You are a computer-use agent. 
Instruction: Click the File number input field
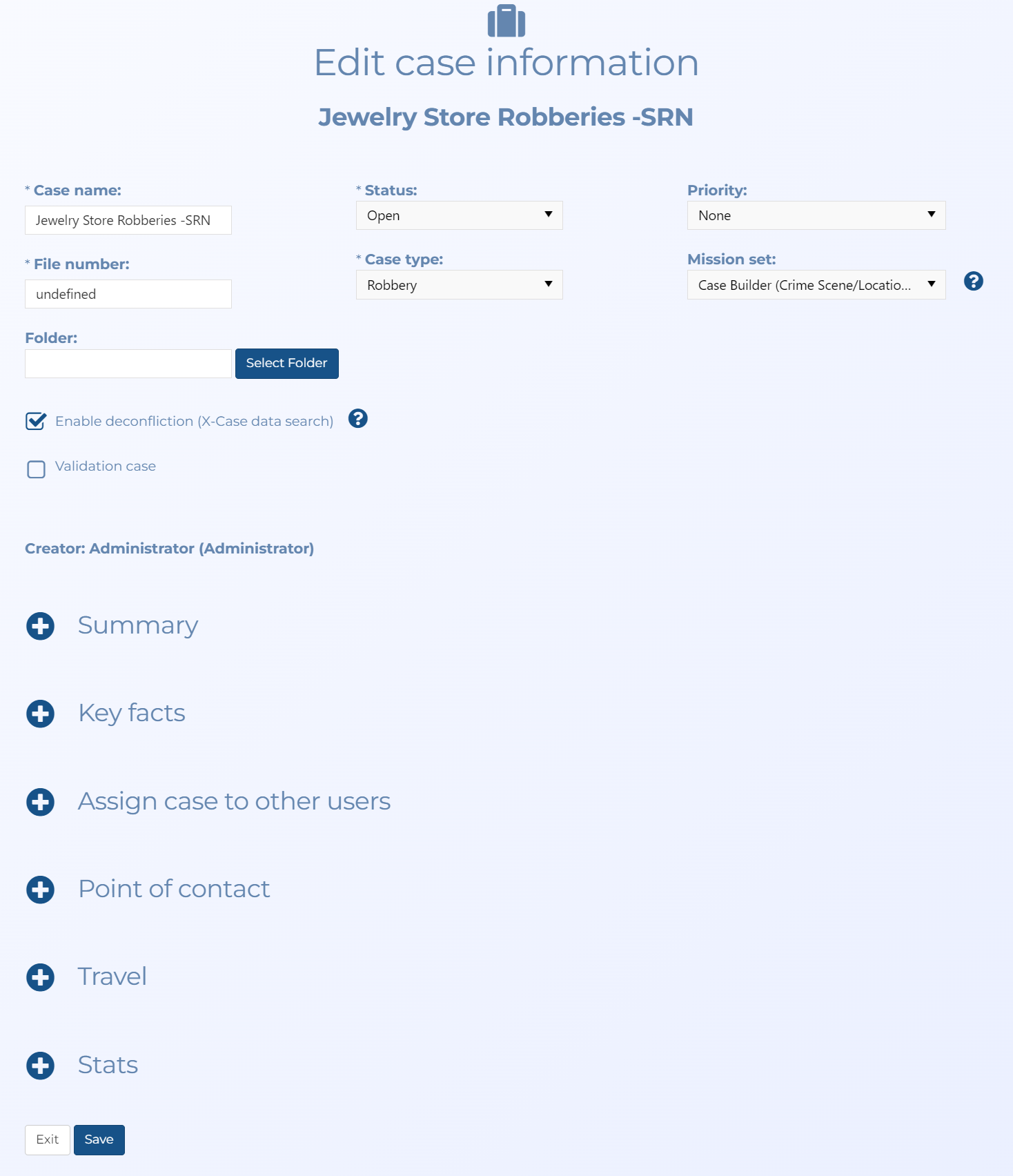128,294
